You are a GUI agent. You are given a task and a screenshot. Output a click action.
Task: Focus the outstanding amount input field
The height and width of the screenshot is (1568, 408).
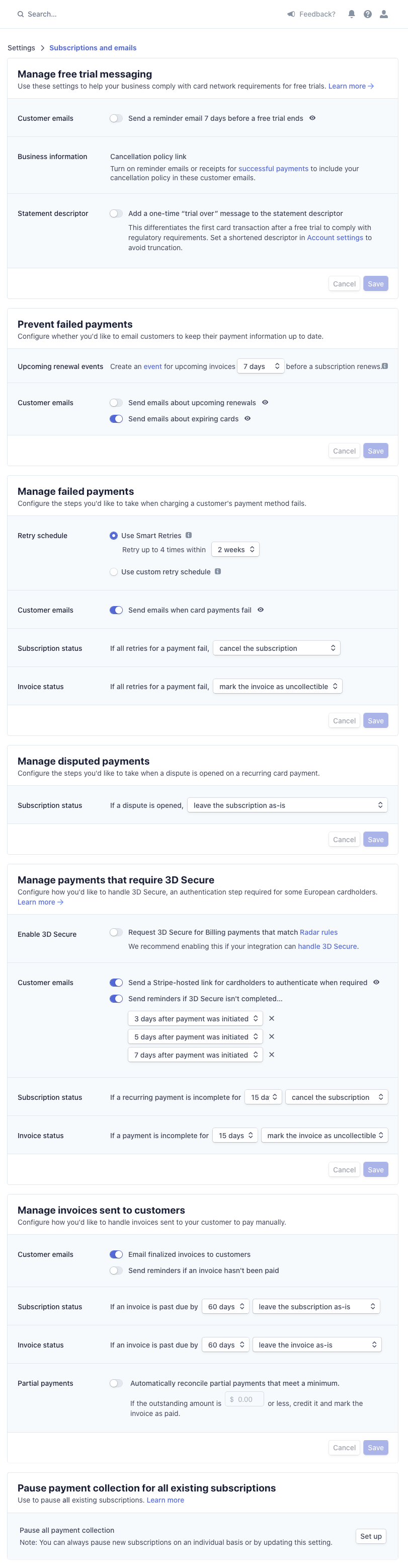[244, 1399]
